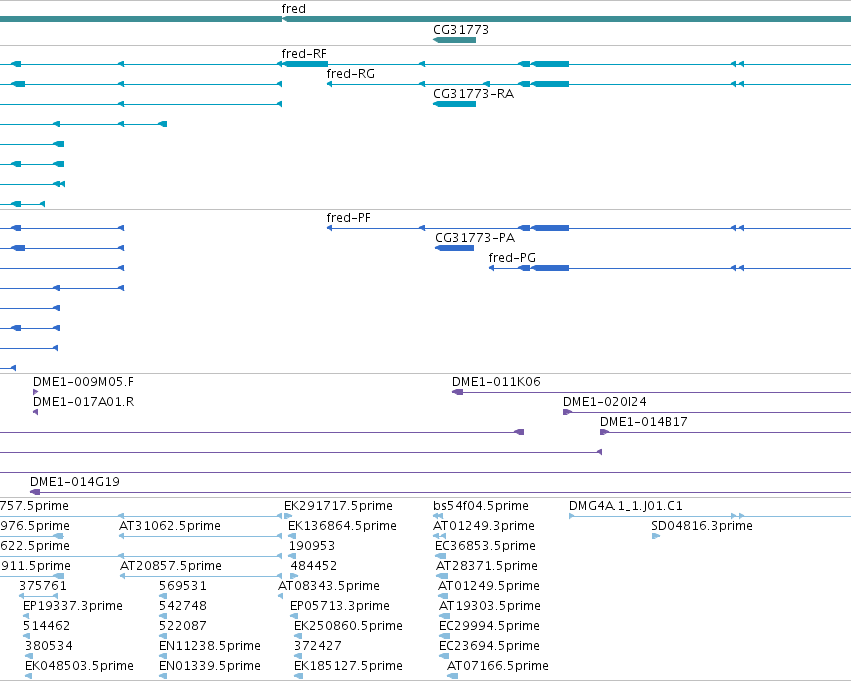Click the CG31773-RA transcript exon bar
This screenshot has width=851, height=681.
coord(454,104)
